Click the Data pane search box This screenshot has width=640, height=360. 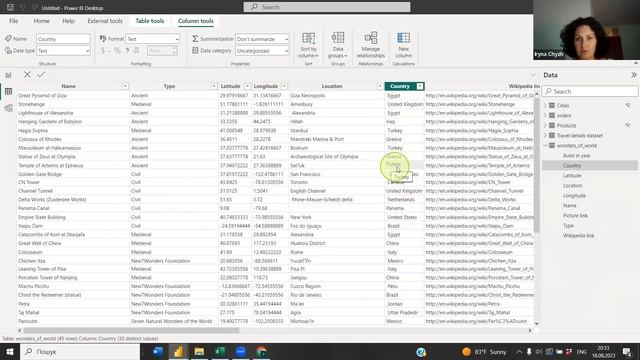pyautogui.click(x=590, y=91)
